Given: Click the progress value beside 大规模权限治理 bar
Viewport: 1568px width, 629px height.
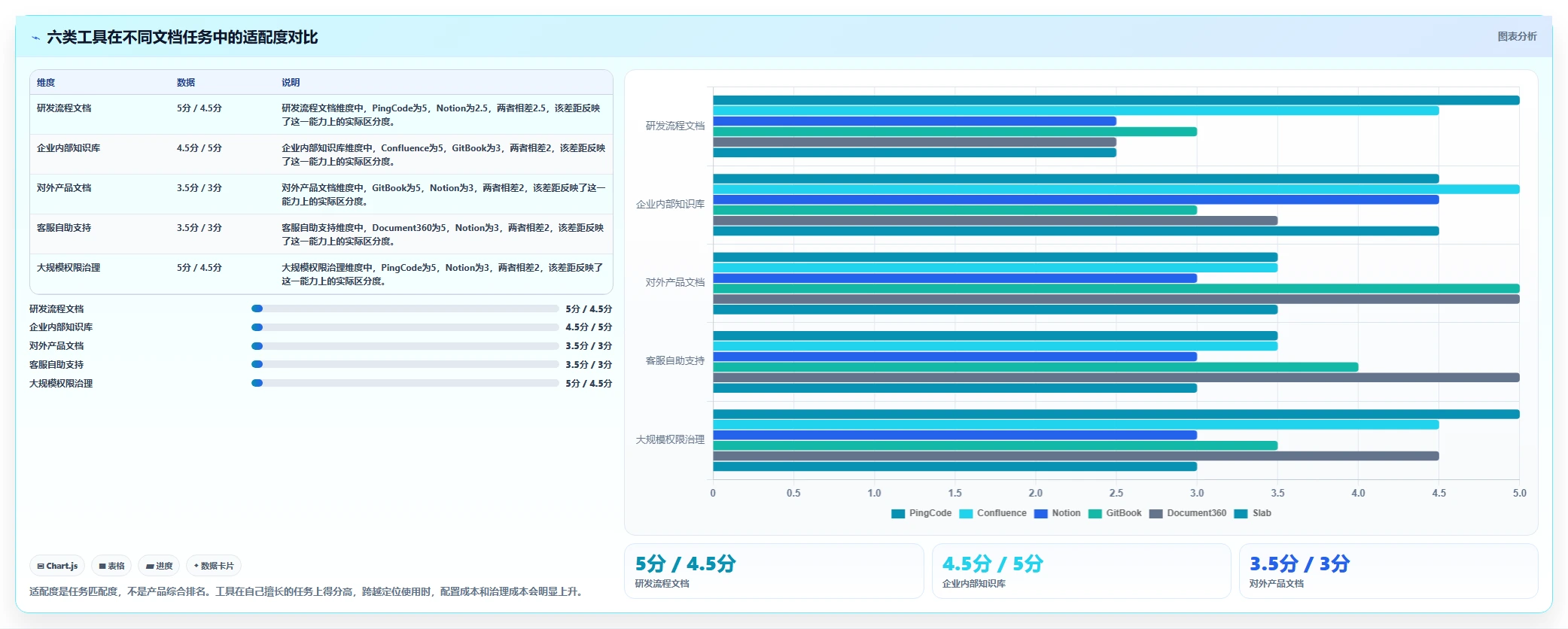Looking at the screenshot, I should 589,383.
